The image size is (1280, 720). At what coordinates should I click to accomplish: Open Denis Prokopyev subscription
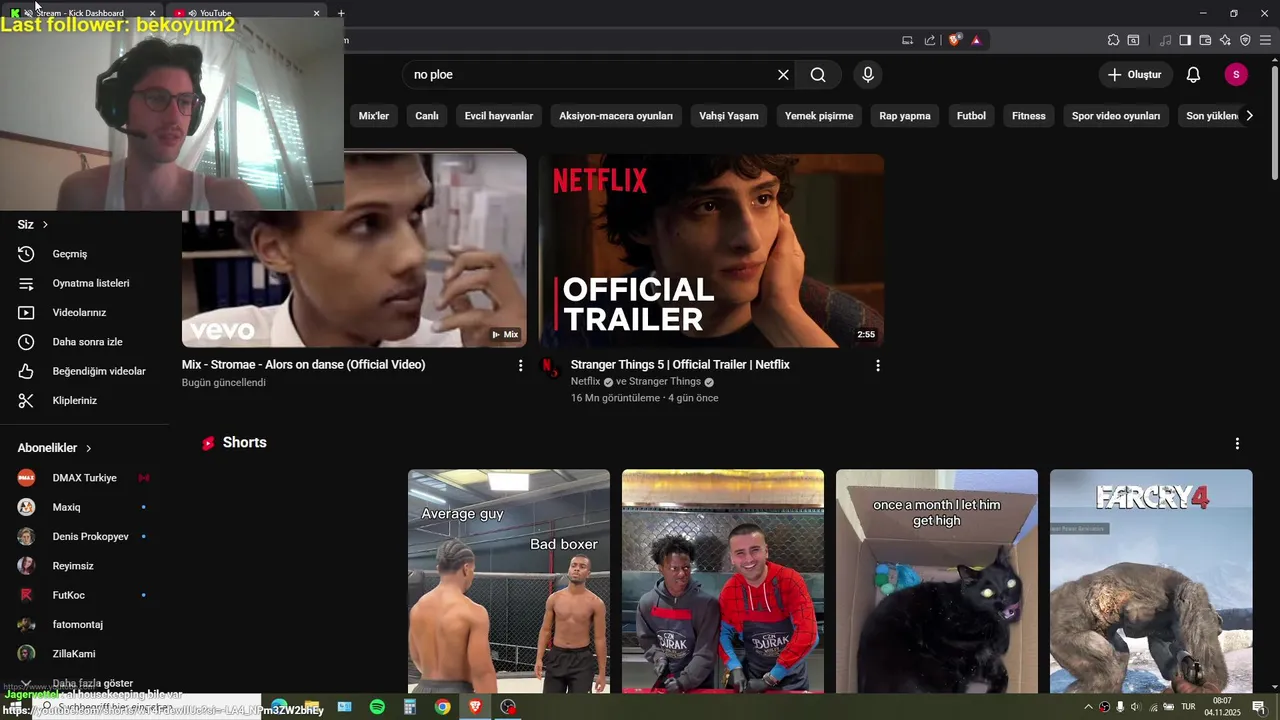coord(84,537)
